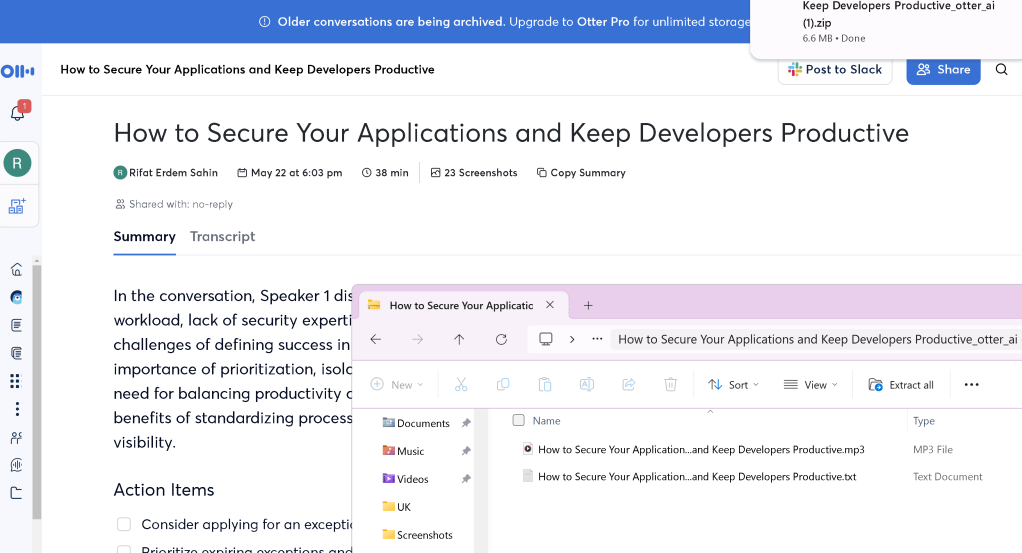The image size is (1022, 553).
Task: Open Otter AI chat icon in sidebar
Action: [17, 297]
